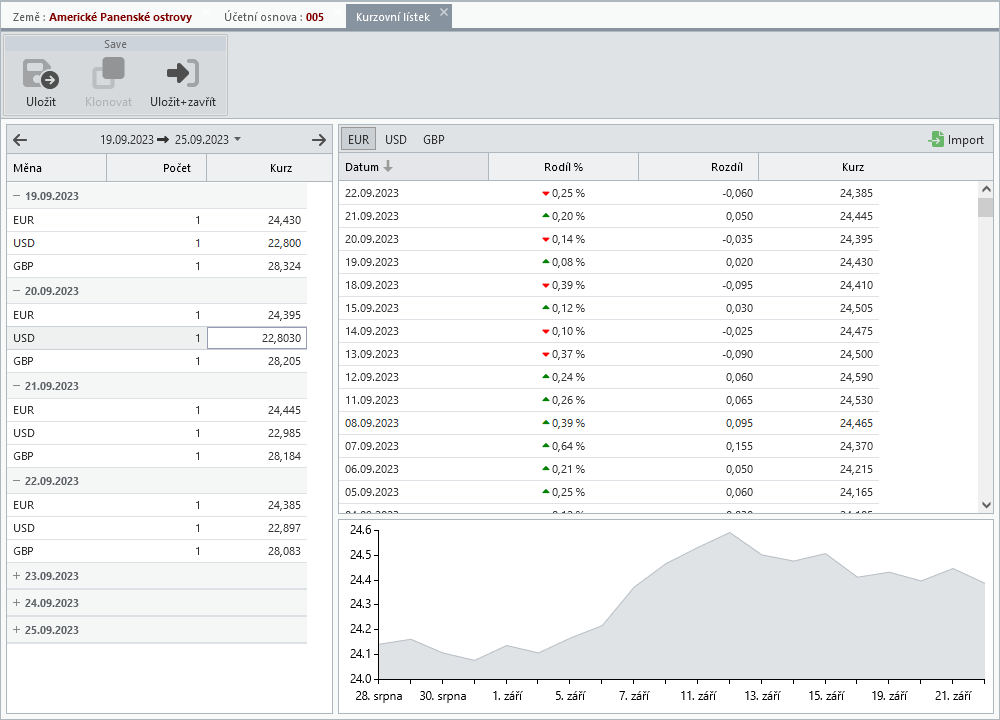
Task: Click the 11. září chart axis label
Action: (698, 696)
